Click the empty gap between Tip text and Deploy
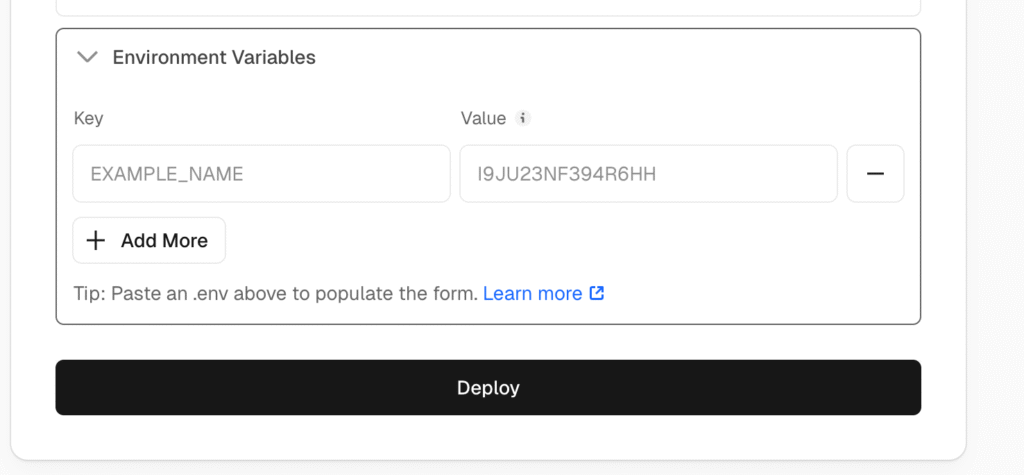This screenshot has width=1024, height=475. click(x=488, y=342)
